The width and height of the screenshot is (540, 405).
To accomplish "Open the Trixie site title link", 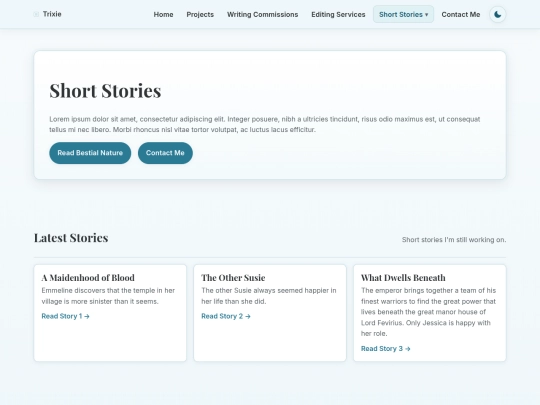I will 52,14.
